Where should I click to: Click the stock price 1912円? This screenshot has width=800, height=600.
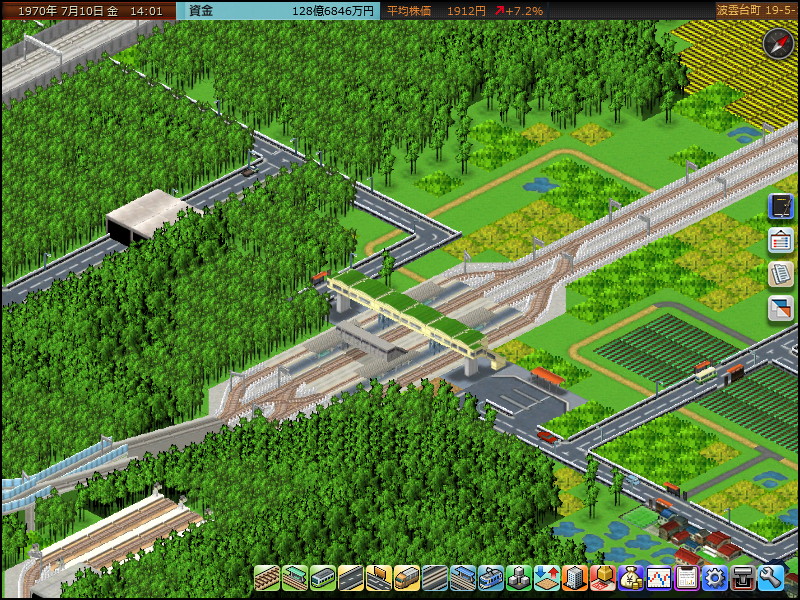tap(466, 11)
